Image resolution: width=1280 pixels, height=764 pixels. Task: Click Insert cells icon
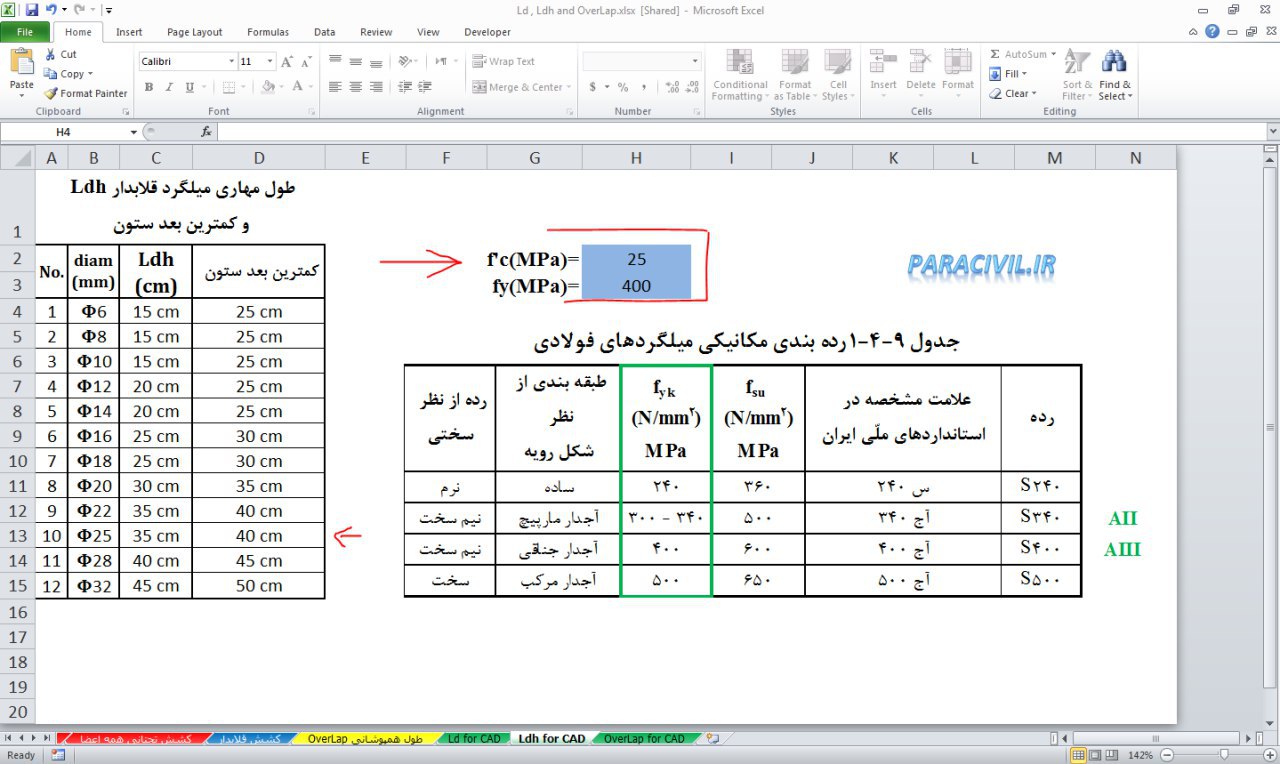pos(883,61)
